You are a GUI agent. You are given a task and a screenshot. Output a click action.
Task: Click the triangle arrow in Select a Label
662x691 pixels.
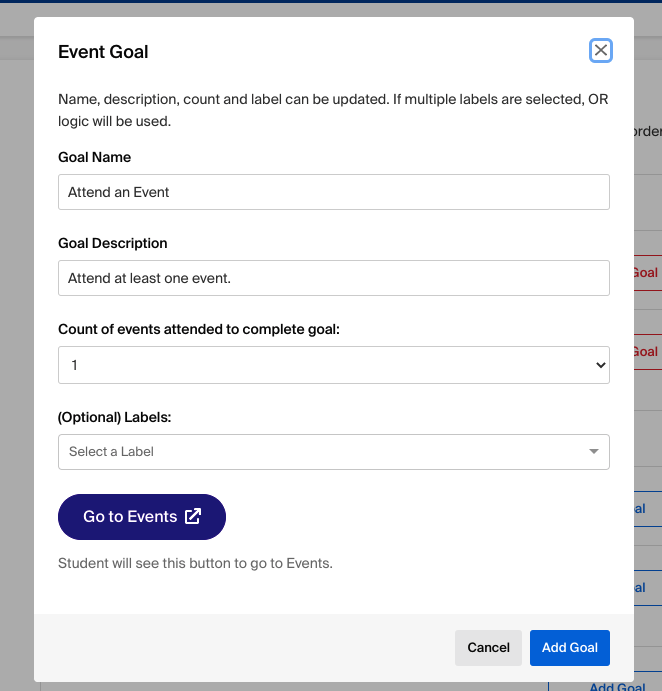594,451
